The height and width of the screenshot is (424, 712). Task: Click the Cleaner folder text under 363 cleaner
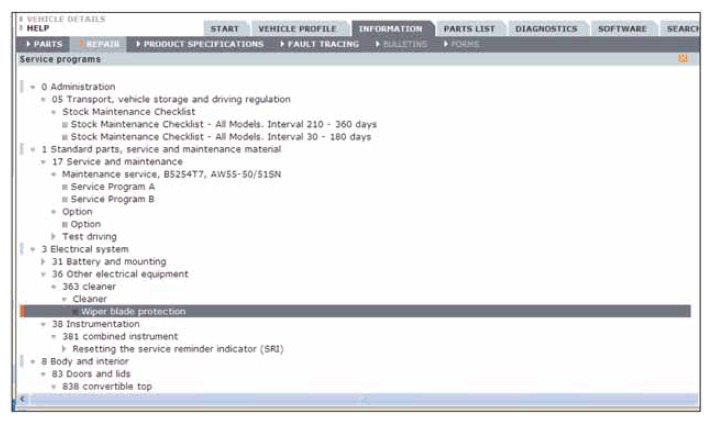click(x=89, y=299)
